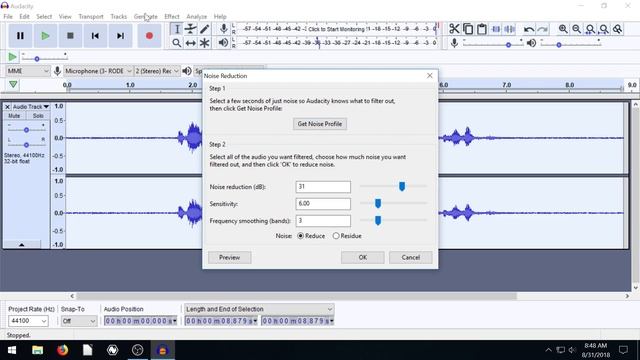640x360 pixels.
Task: Select the Time Shift tool
Action: coord(191,43)
